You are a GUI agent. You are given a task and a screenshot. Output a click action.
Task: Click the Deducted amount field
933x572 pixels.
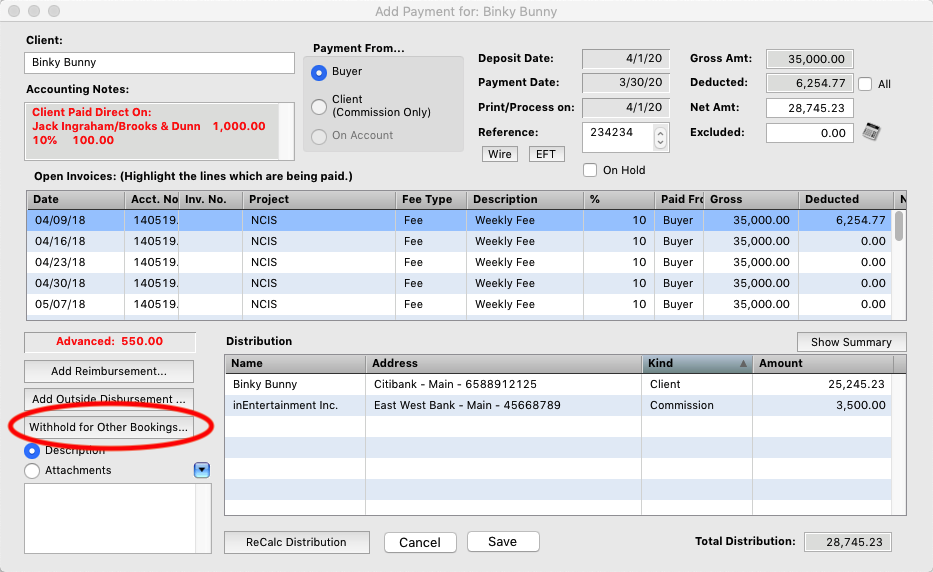[x=810, y=83]
